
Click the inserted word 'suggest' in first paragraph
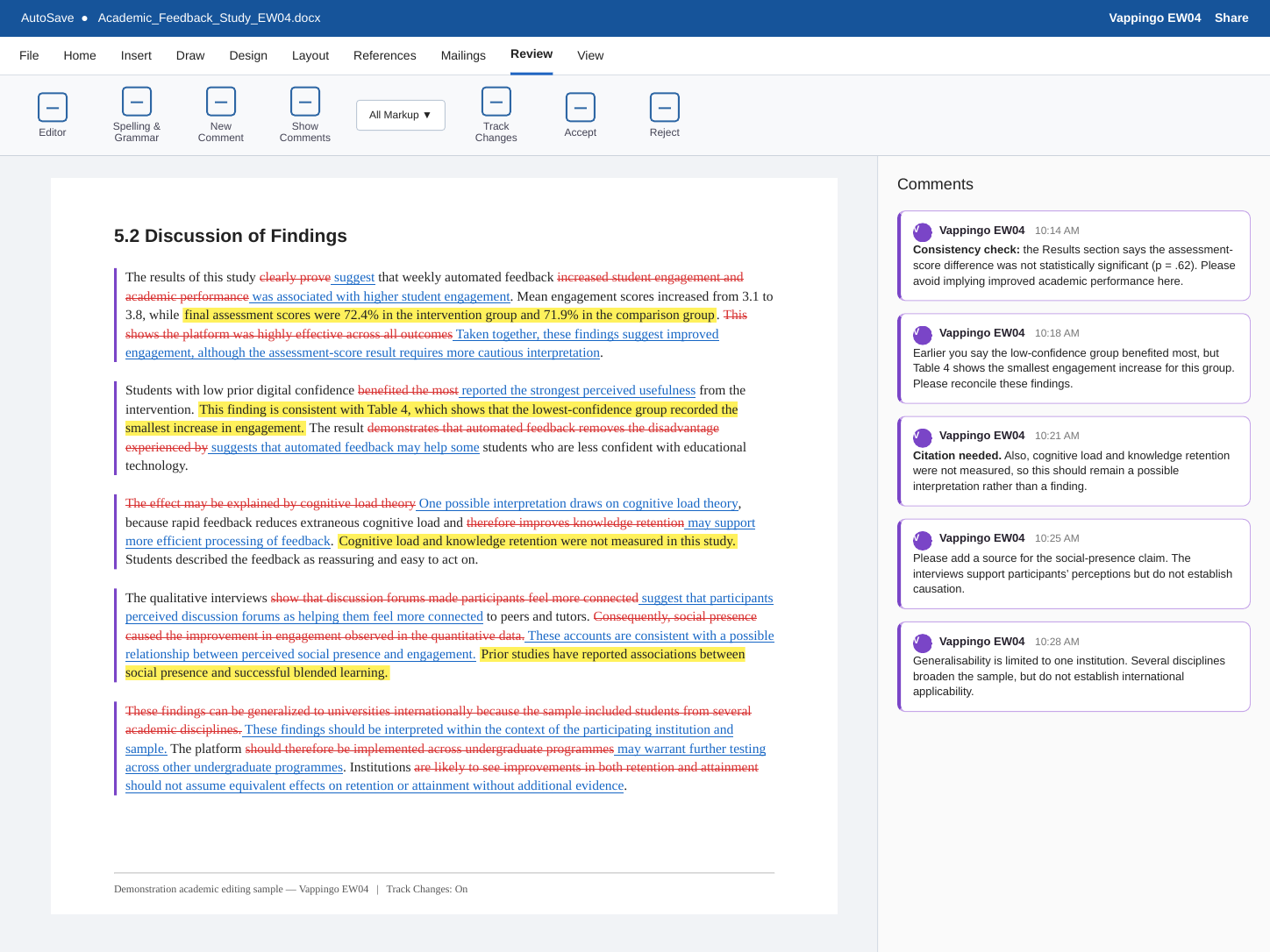[354, 277]
